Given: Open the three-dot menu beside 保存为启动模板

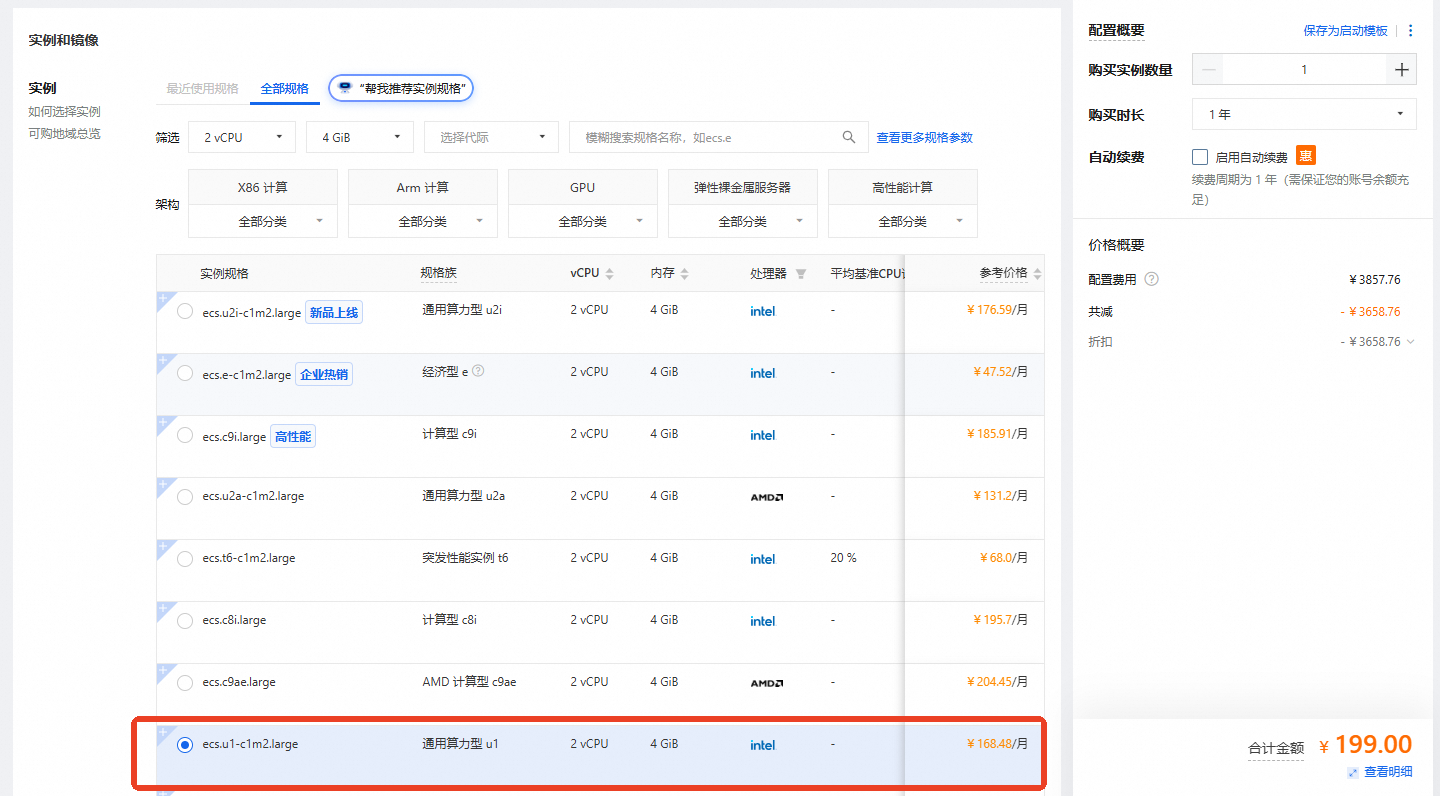Looking at the screenshot, I should coord(1411,31).
